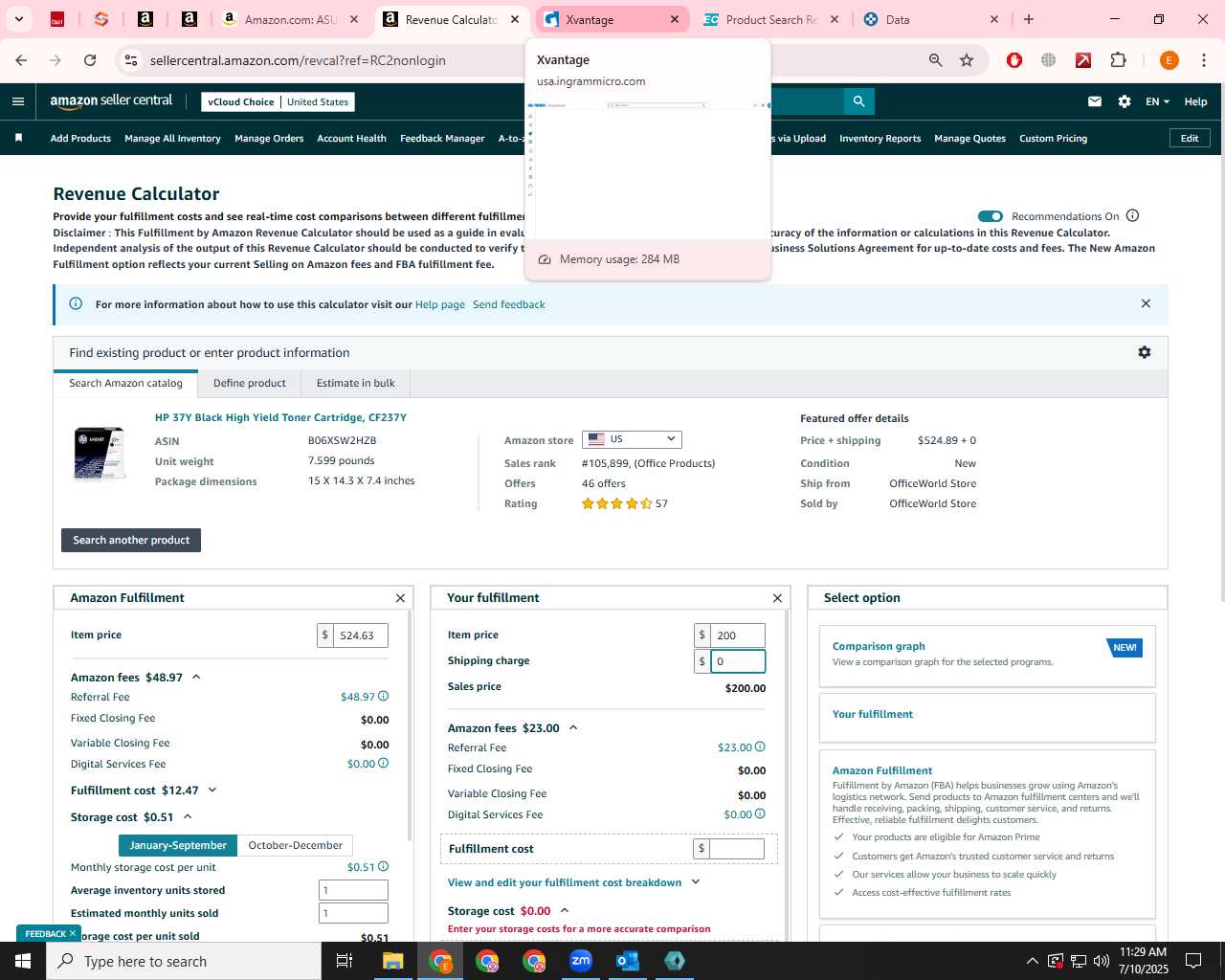Open Account Health menu item
The height and width of the screenshot is (980, 1225).
351,138
